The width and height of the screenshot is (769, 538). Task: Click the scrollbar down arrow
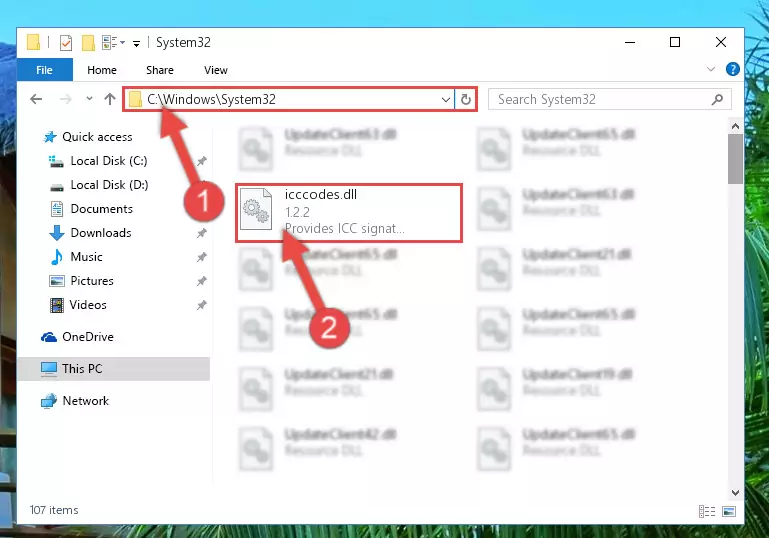tap(735, 492)
